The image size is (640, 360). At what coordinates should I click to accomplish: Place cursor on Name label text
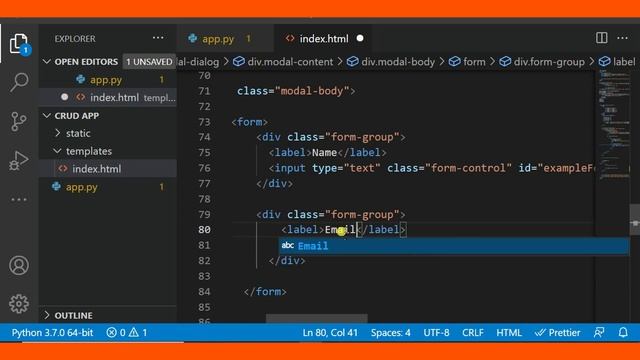point(324,153)
